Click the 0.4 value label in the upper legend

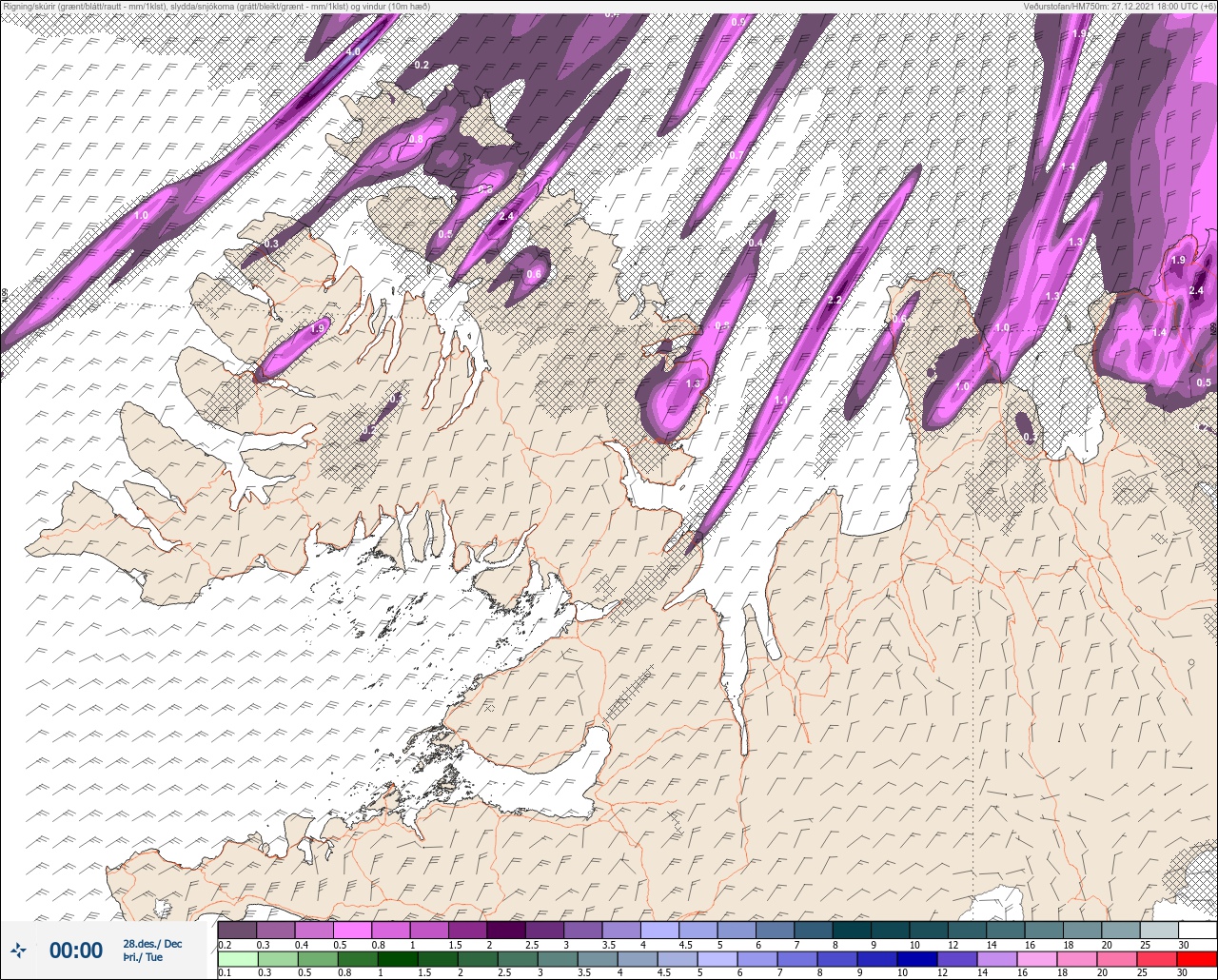(x=302, y=945)
